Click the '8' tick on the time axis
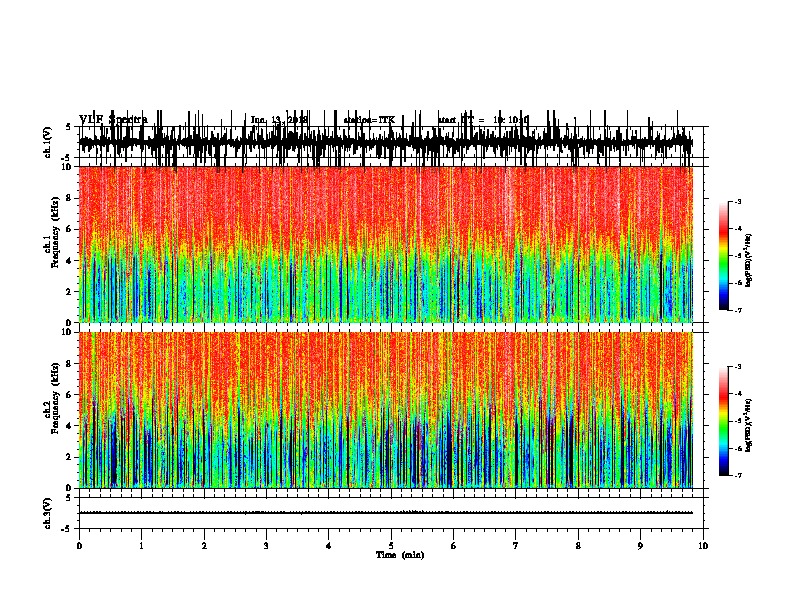This screenshot has width=792, height=612. 578,546
